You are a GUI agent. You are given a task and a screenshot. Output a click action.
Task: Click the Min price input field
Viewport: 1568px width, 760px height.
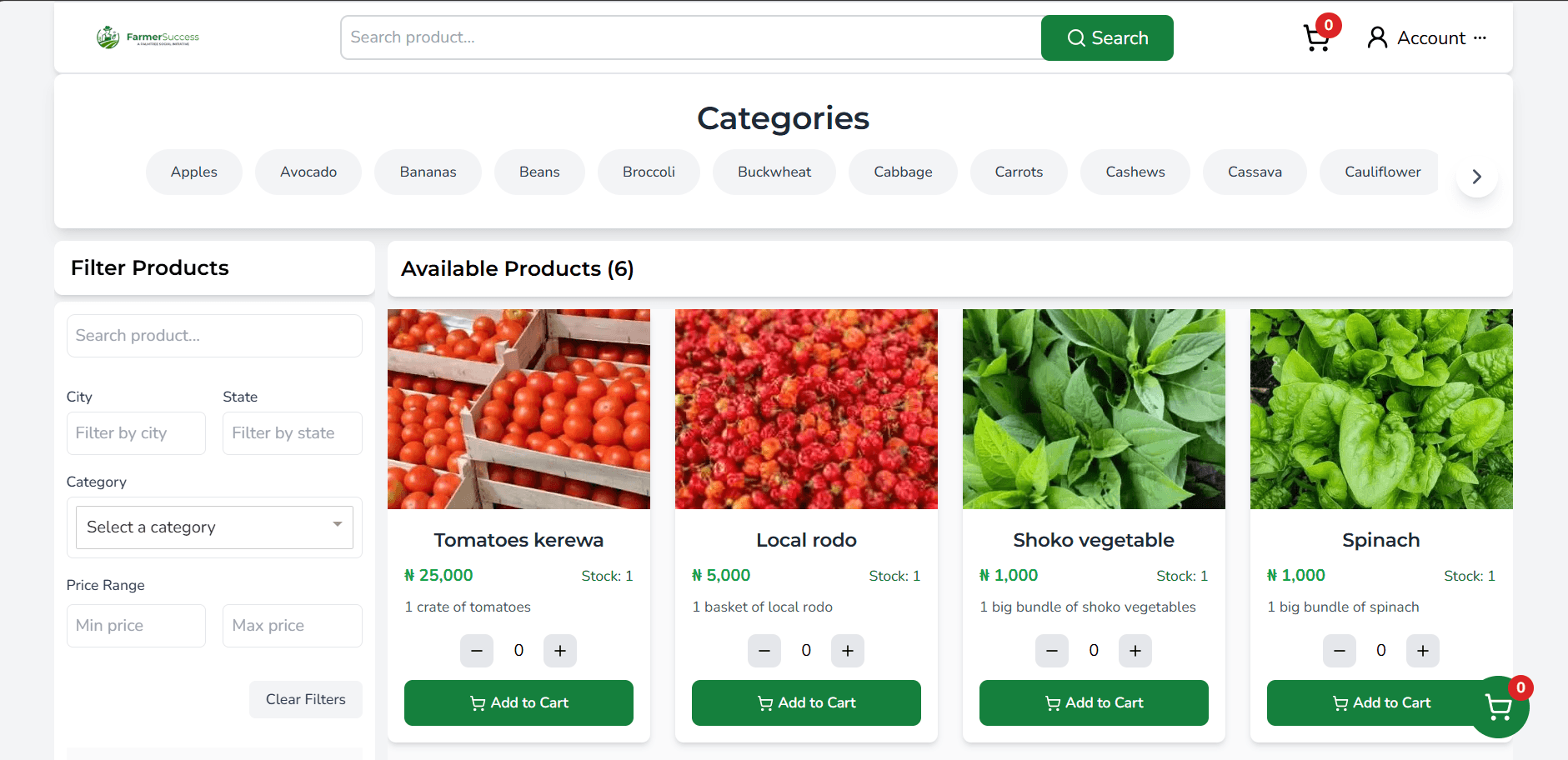[135, 625]
